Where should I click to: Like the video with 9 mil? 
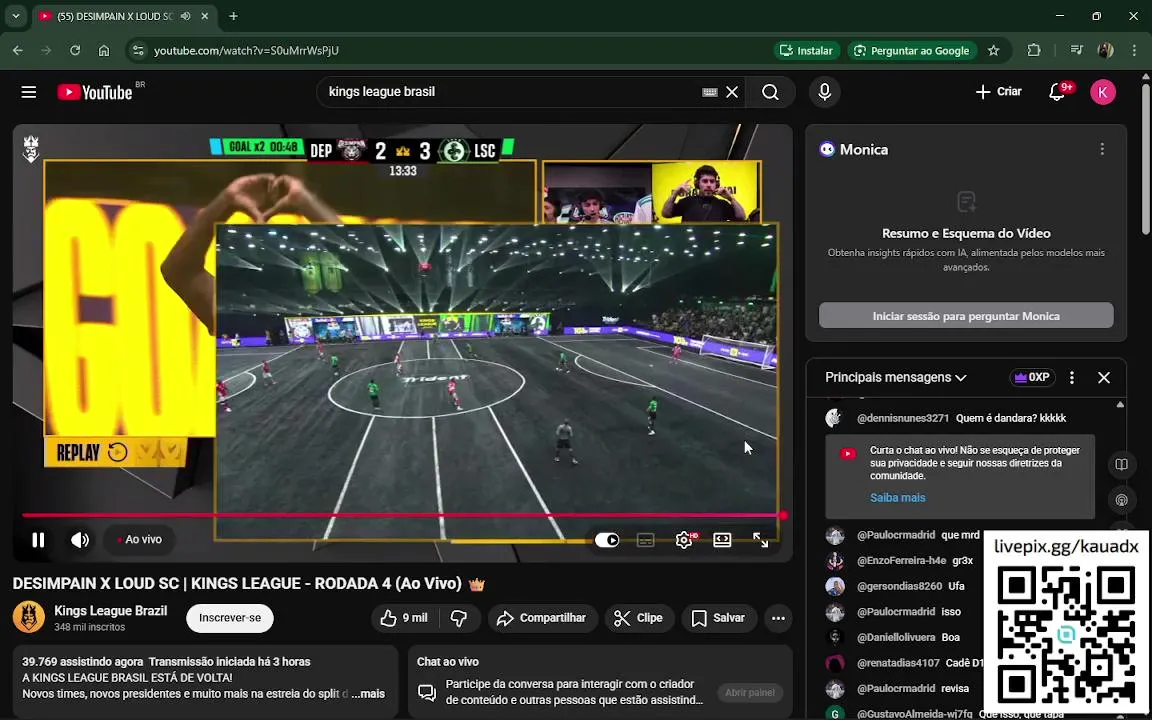coord(404,618)
